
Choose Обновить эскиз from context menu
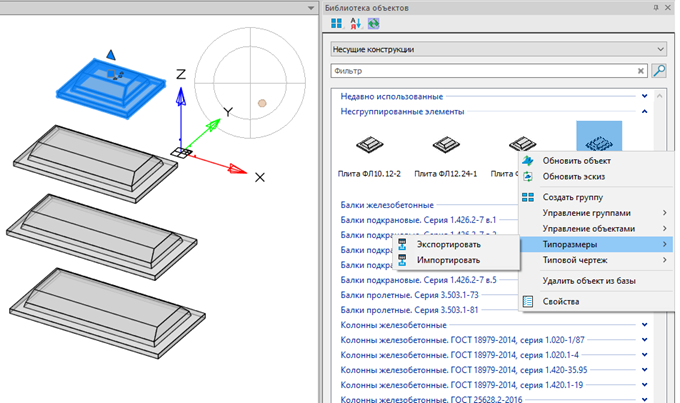[573, 176]
